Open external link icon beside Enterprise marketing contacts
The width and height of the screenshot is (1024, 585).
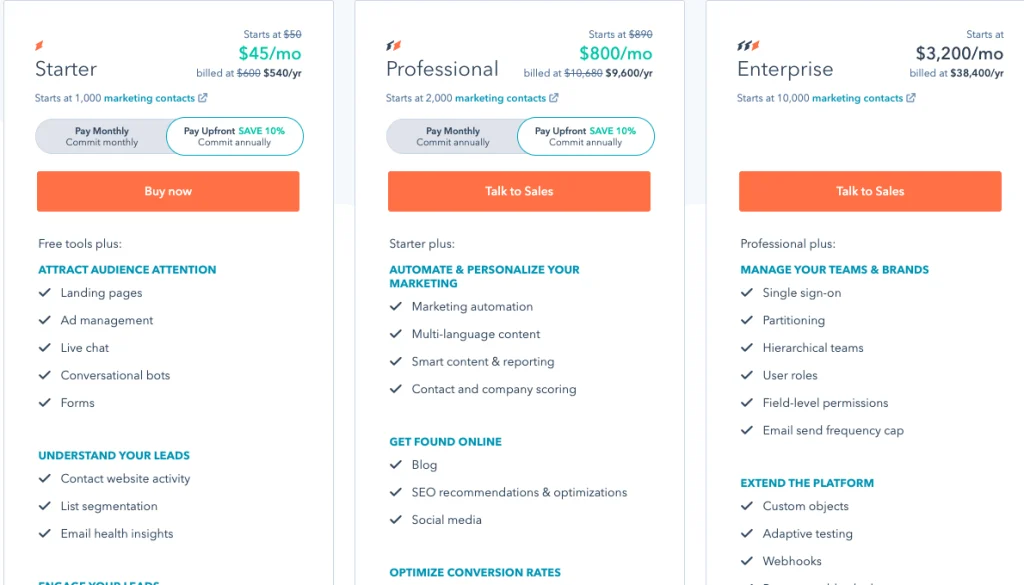[x=911, y=98]
